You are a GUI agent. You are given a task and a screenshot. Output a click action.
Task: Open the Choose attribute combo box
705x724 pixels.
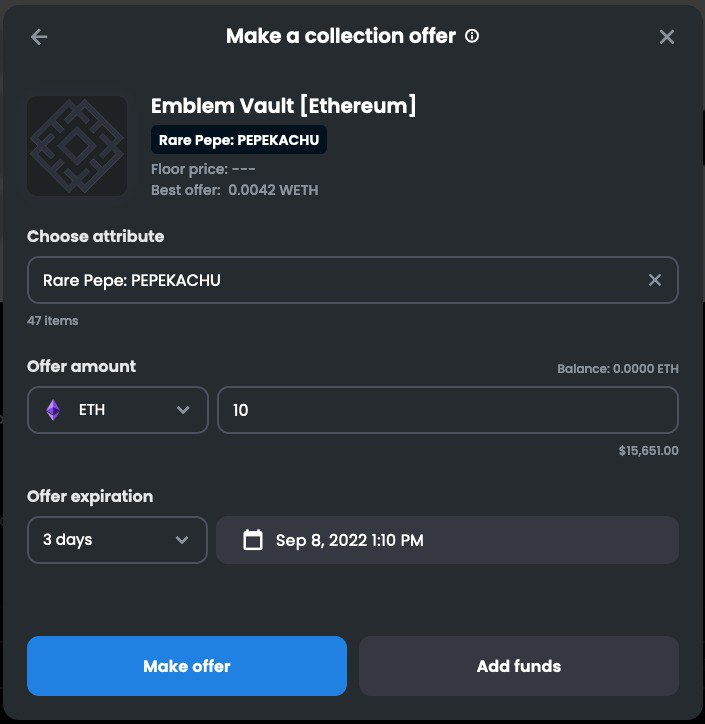(353, 280)
